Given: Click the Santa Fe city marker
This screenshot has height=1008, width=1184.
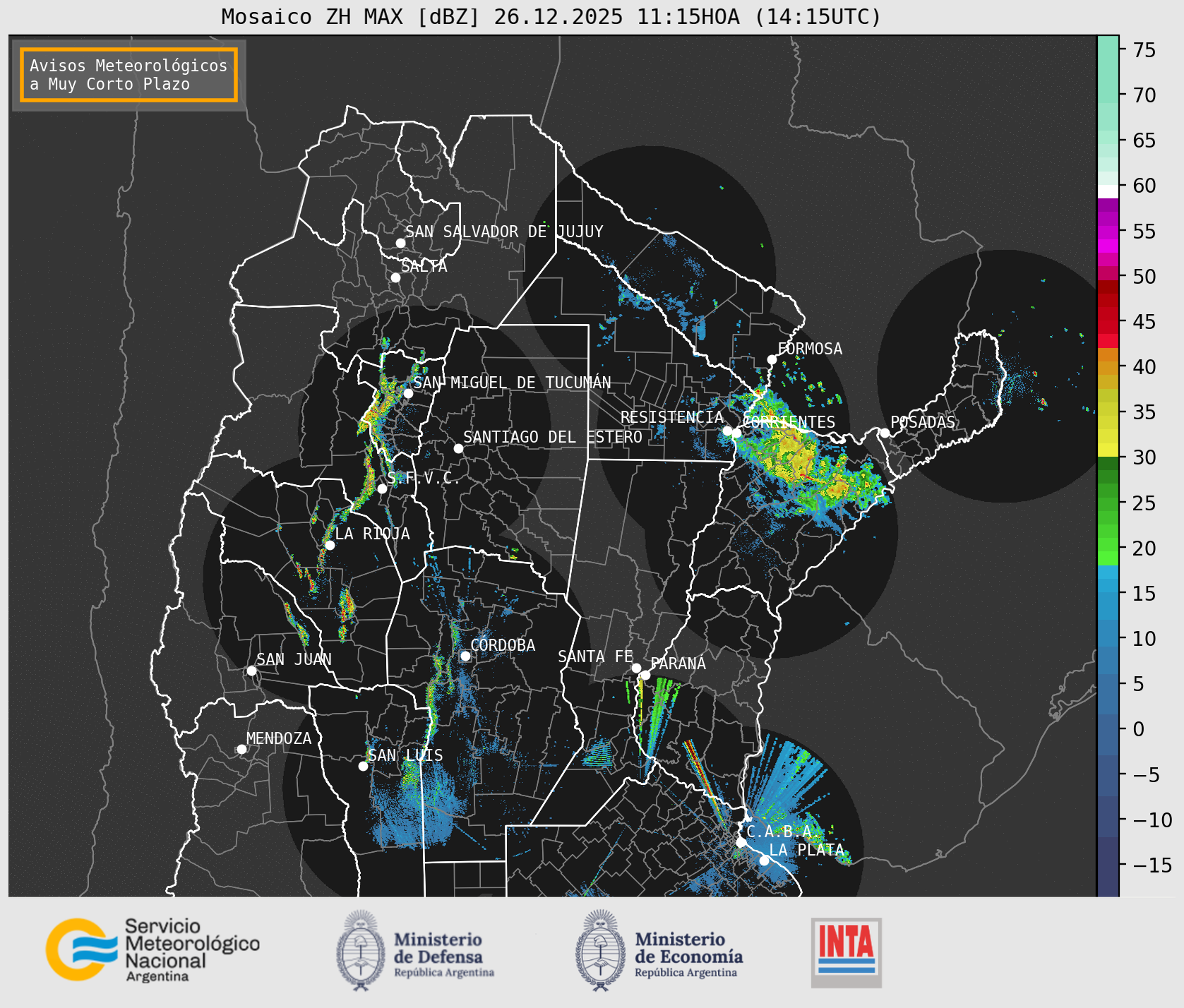Looking at the screenshot, I should (636, 668).
